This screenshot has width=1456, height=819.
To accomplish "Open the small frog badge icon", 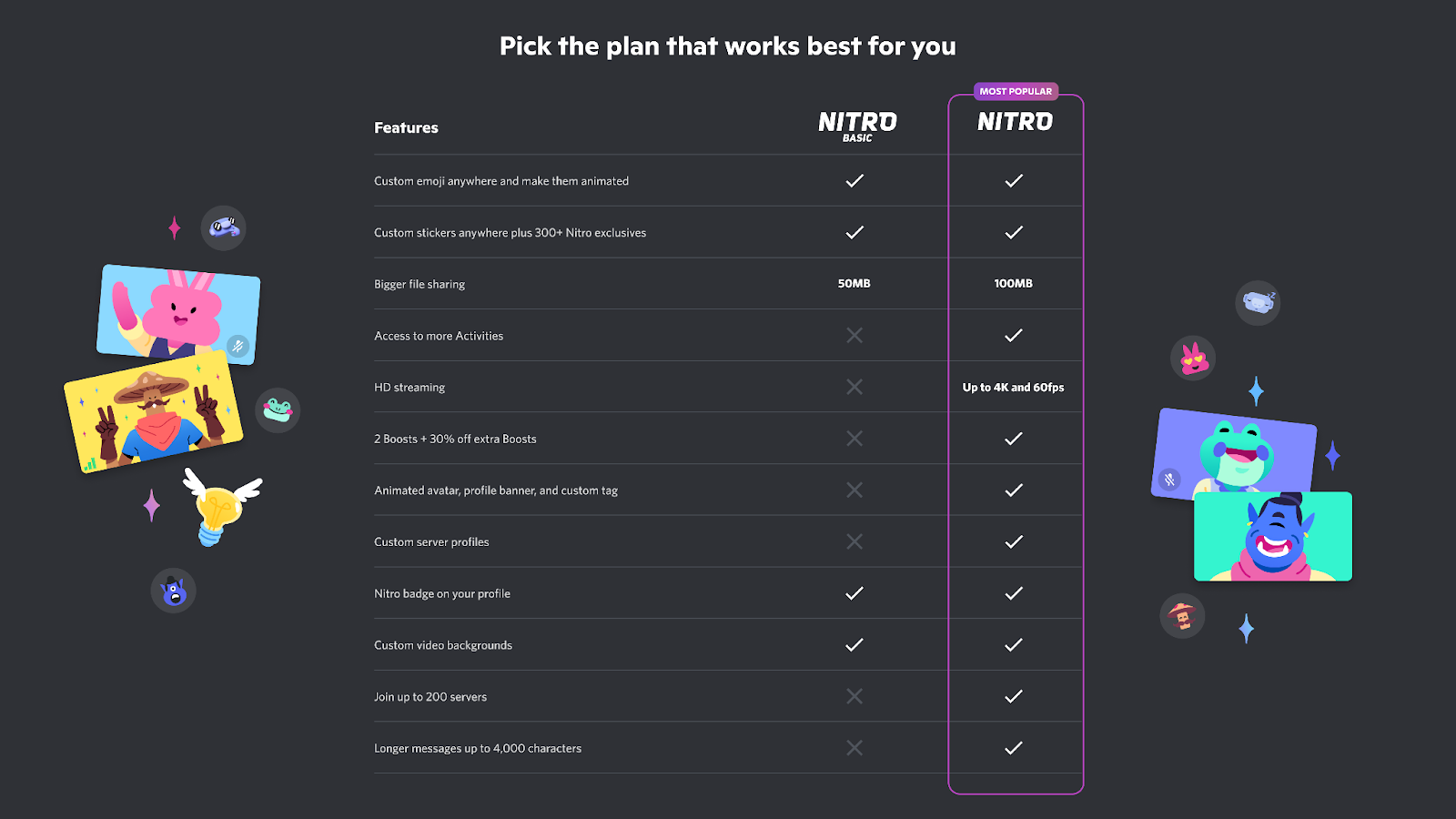I will [278, 411].
